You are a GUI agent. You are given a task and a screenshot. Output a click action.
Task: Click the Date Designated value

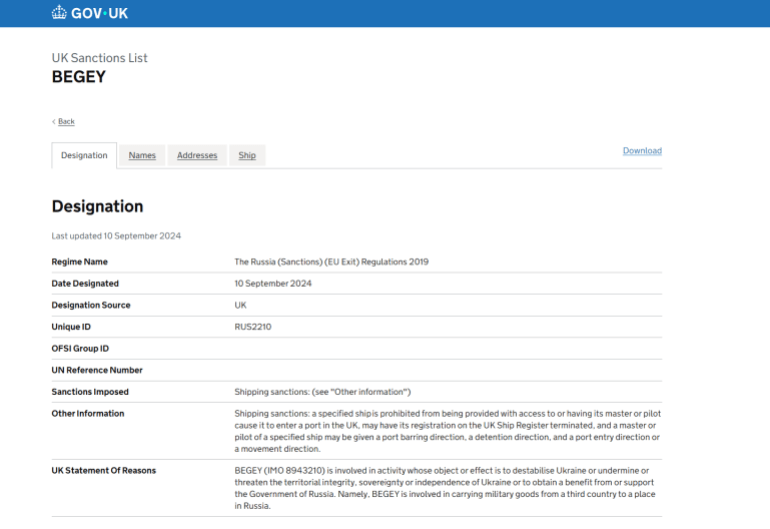273,283
